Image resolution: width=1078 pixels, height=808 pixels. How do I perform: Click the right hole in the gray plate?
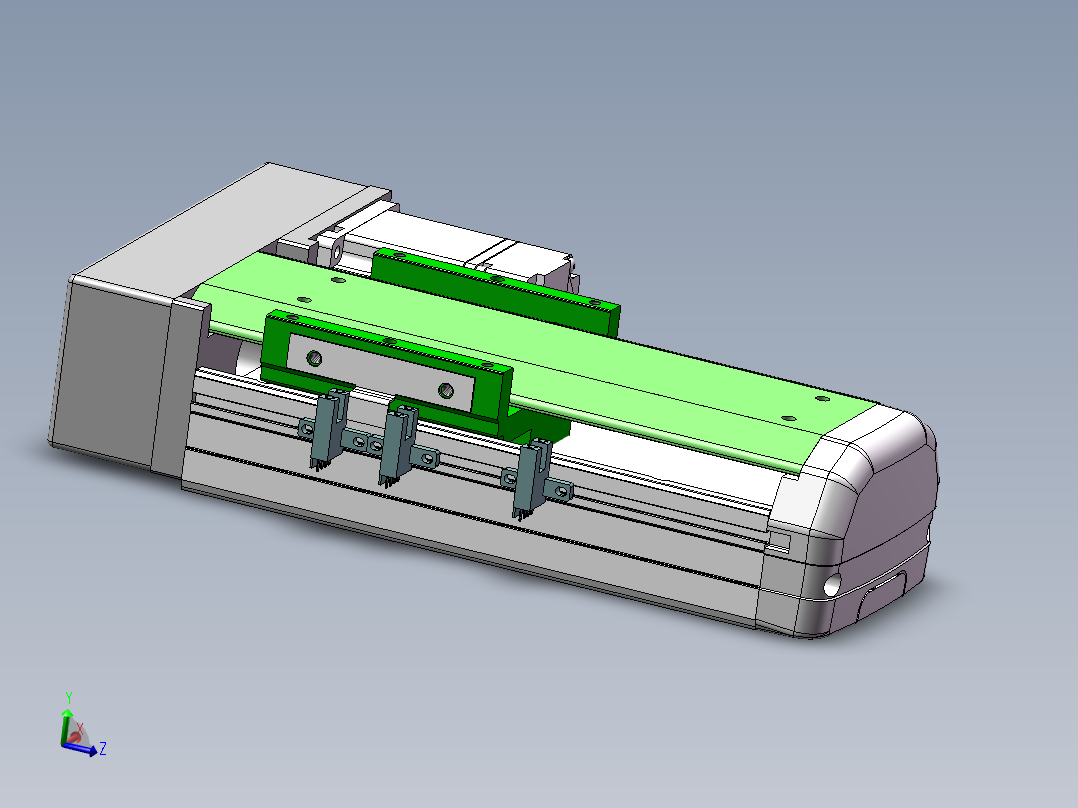click(446, 391)
